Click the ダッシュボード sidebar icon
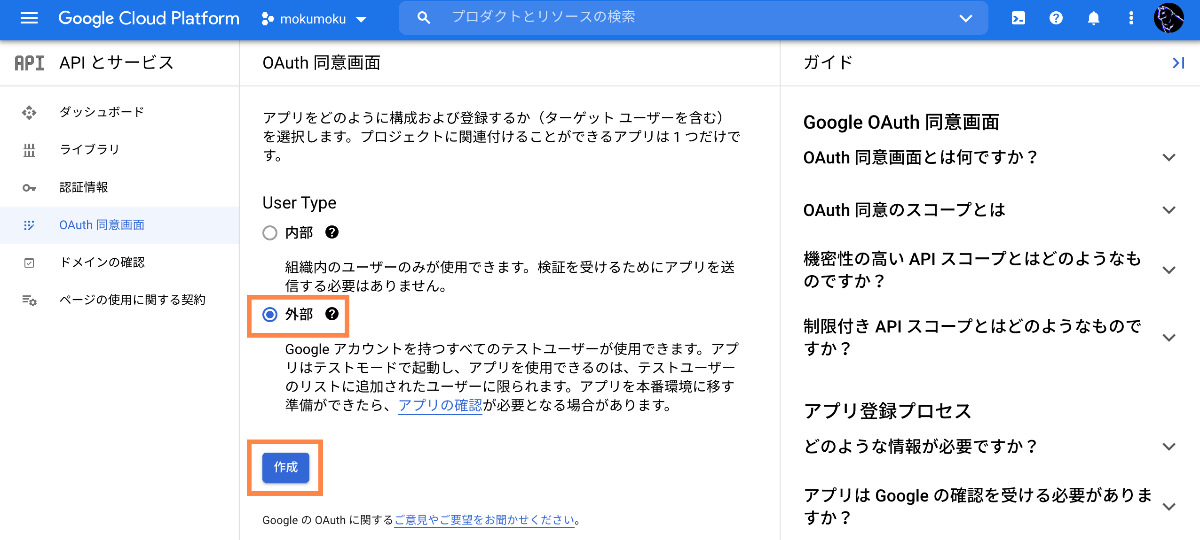The height and width of the screenshot is (540, 1200). tap(29, 112)
